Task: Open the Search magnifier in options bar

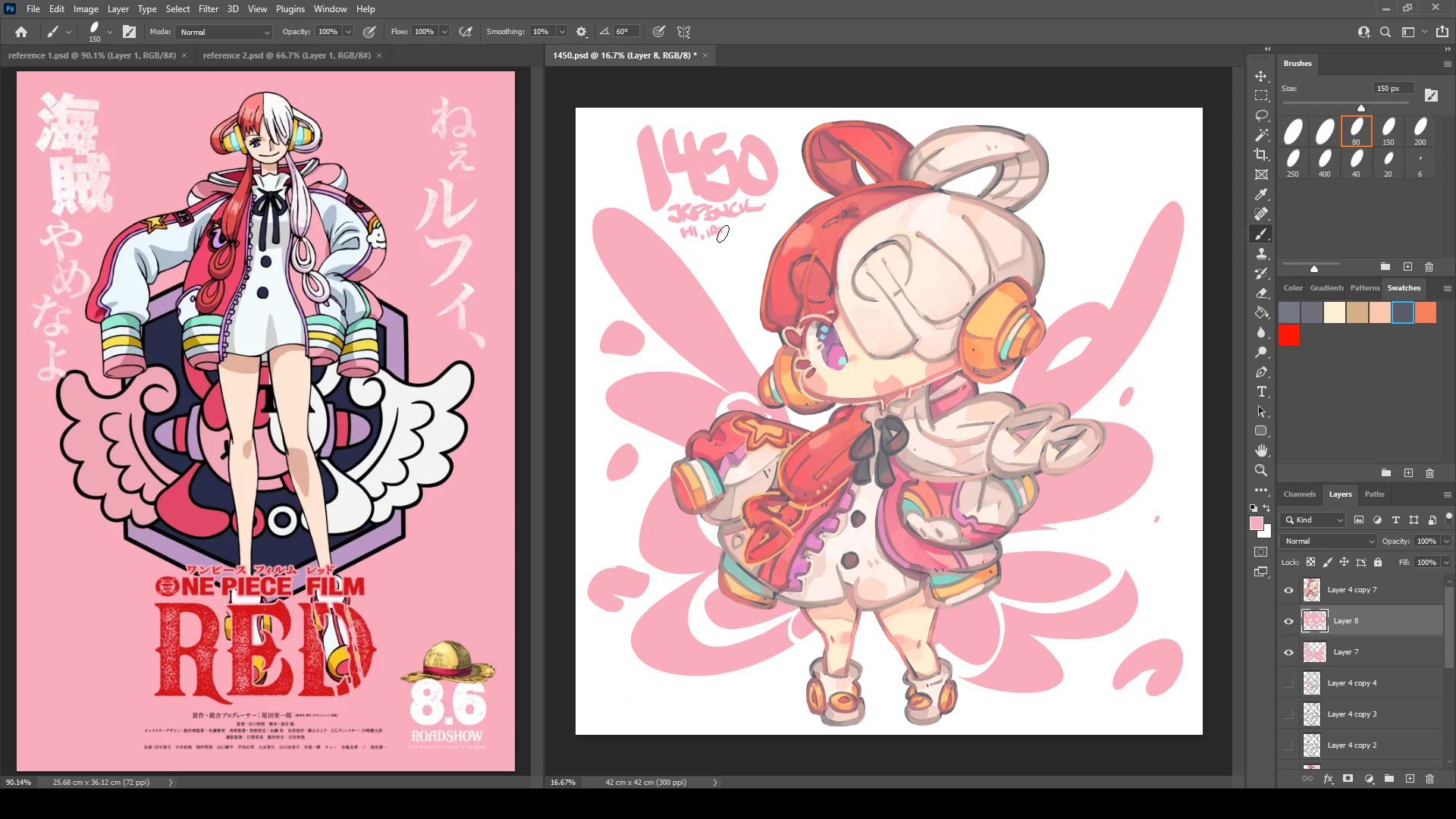Action: (1385, 32)
